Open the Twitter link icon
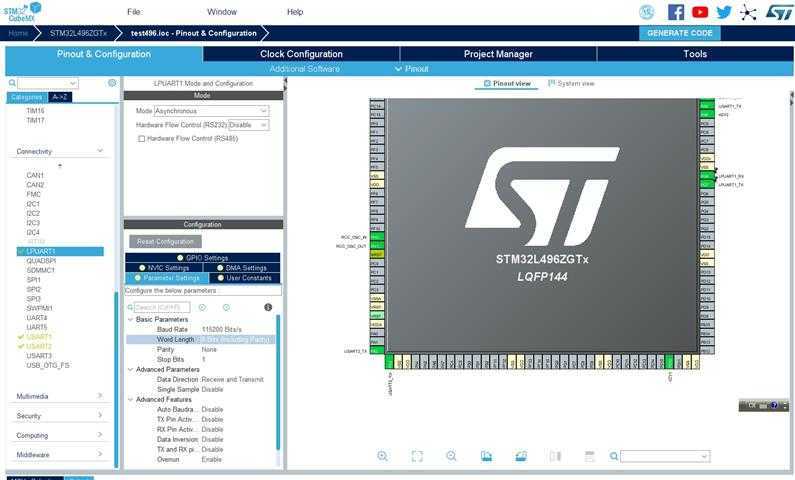795x480 pixels. (x=724, y=12)
